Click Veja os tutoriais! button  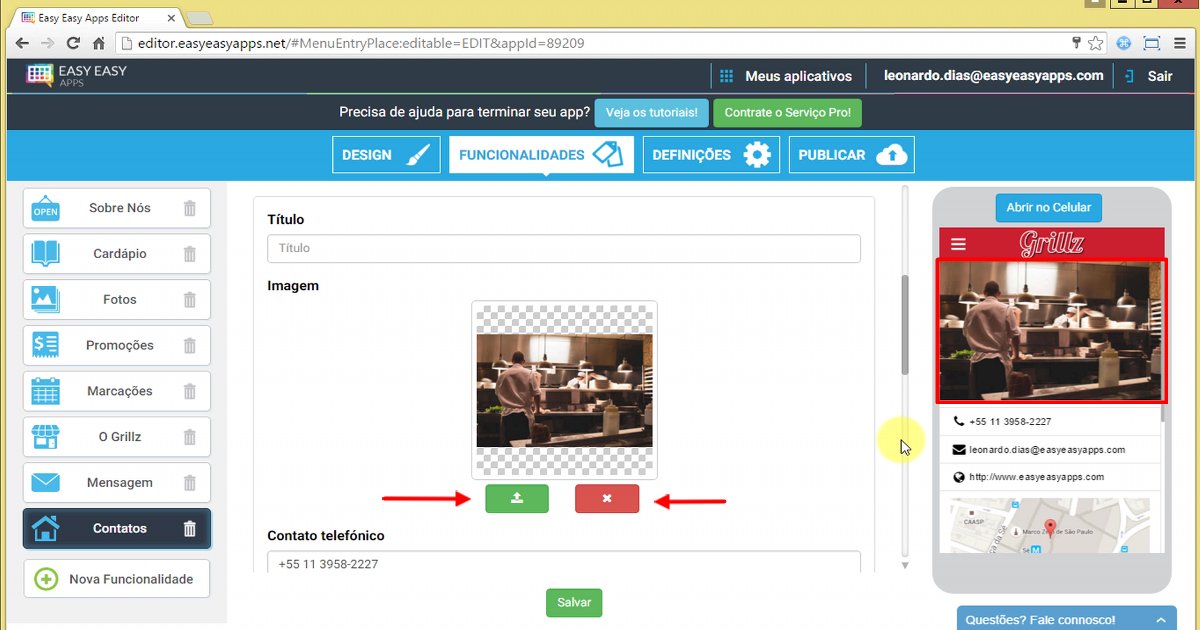tap(651, 113)
